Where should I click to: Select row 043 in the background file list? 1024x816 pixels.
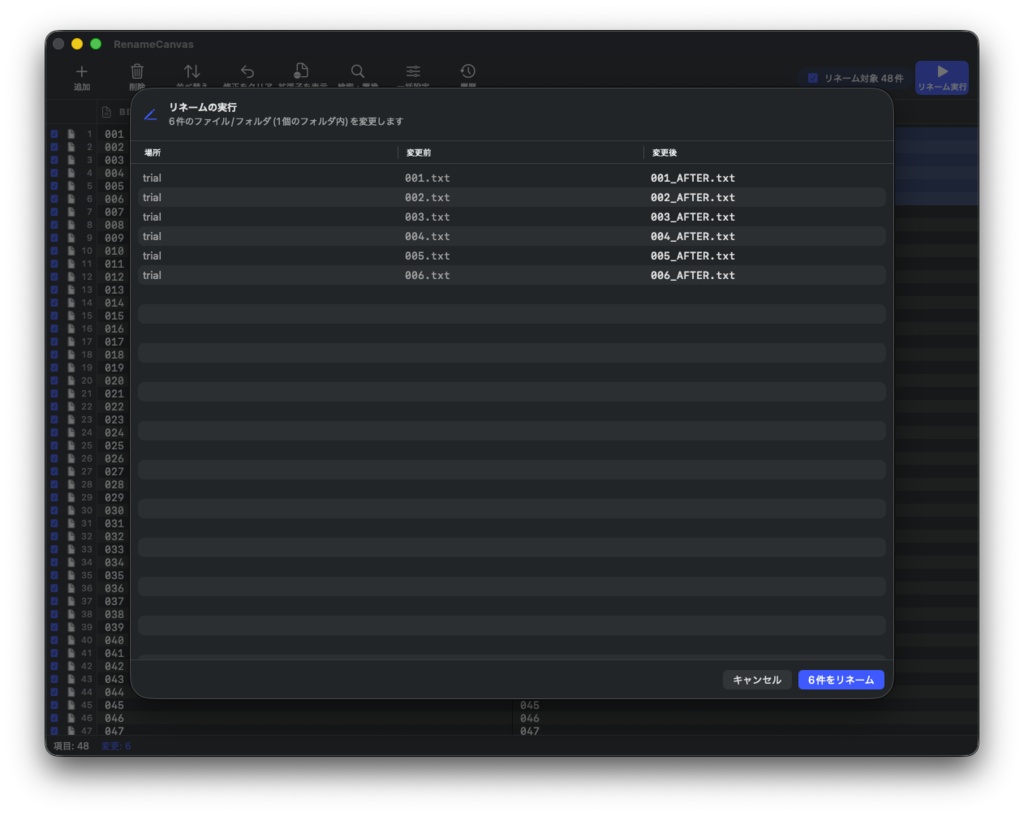(114, 679)
